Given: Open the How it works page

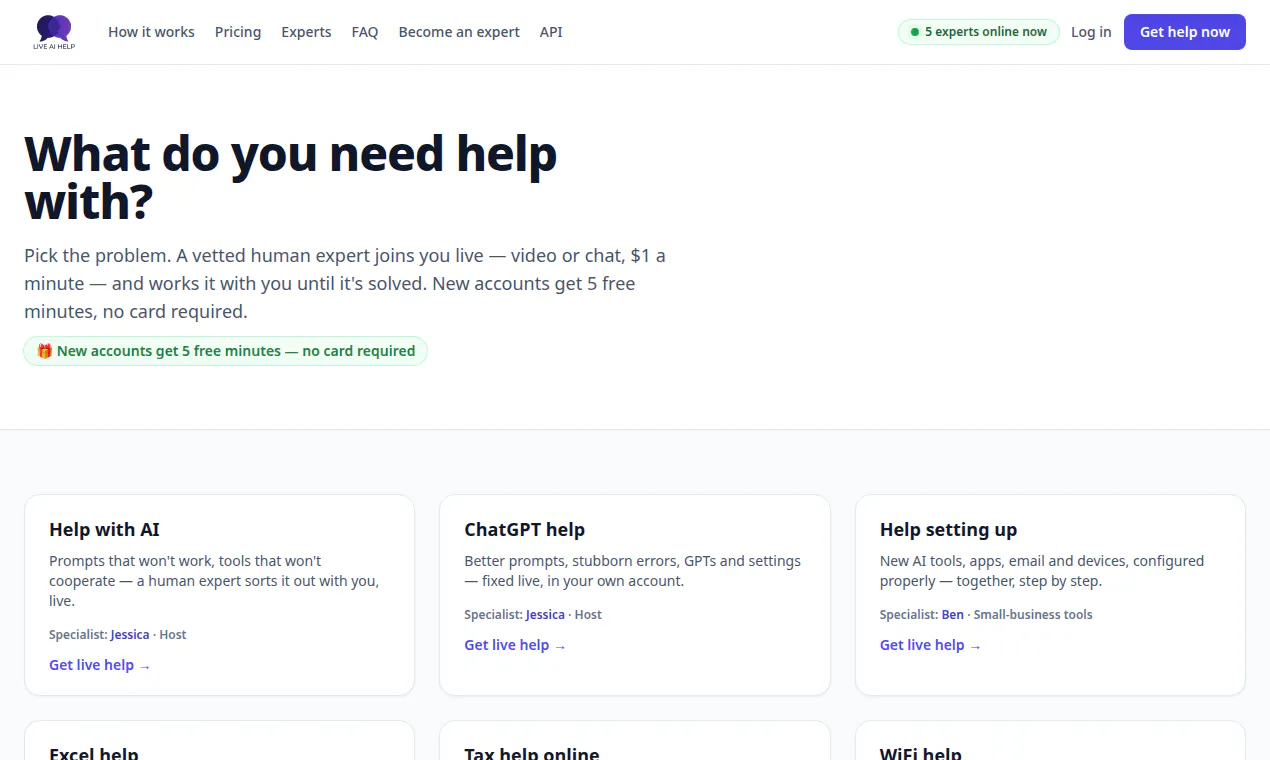Looking at the screenshot, I should (x=151, y=32).
